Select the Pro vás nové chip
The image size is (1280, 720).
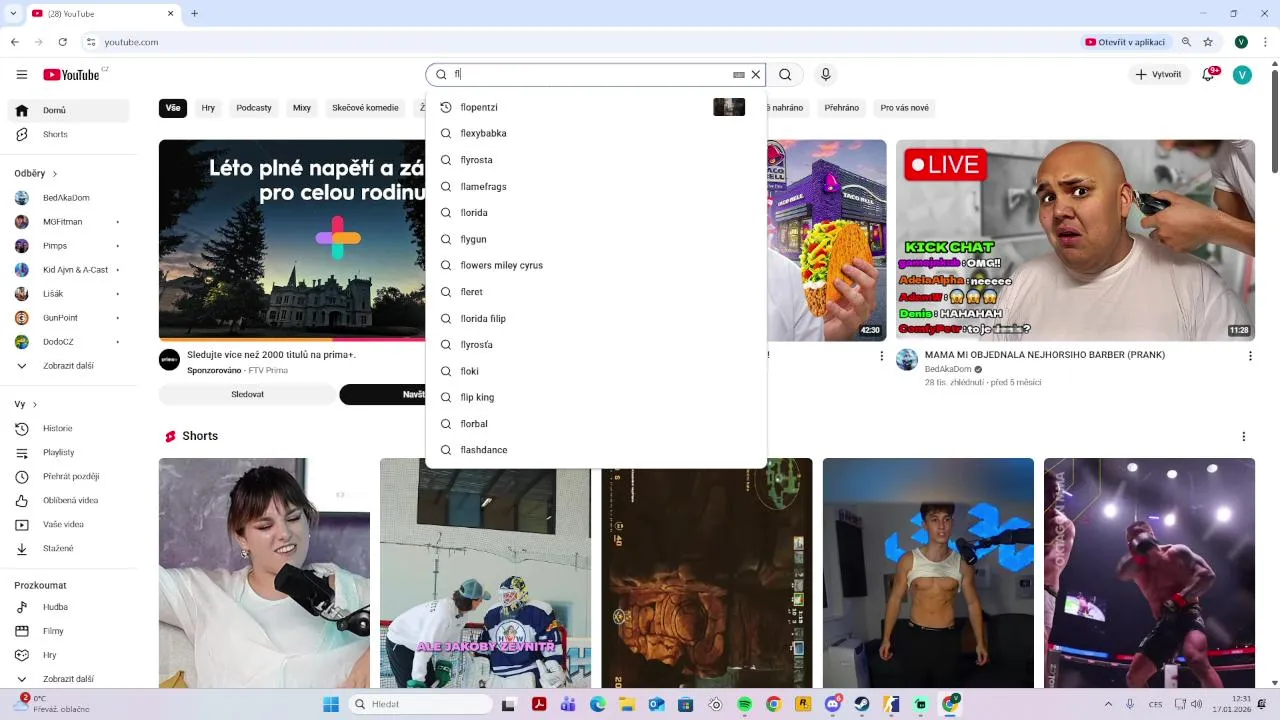coord(905,108)
